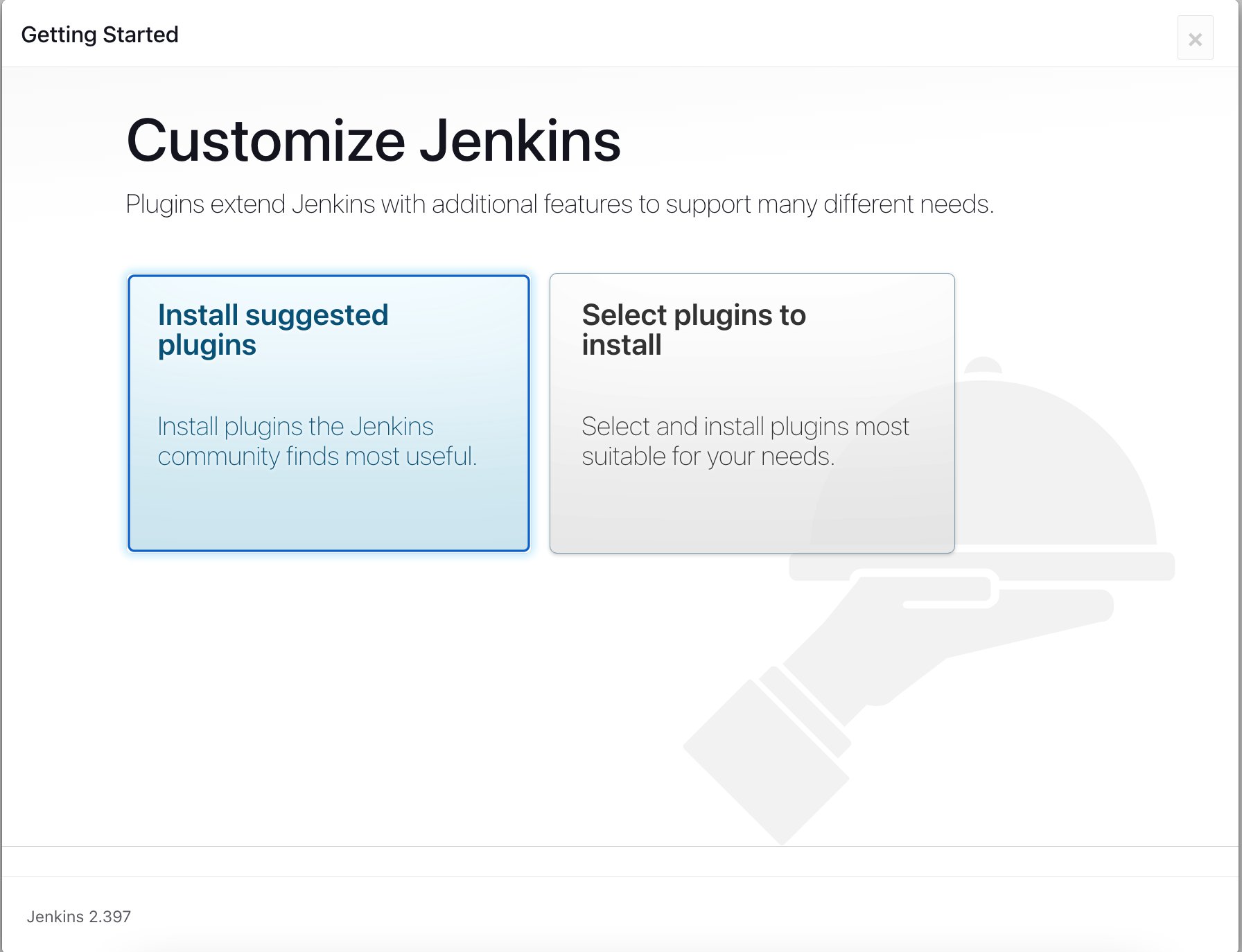Click empty area below blue card's description

(x=329, y=513)
